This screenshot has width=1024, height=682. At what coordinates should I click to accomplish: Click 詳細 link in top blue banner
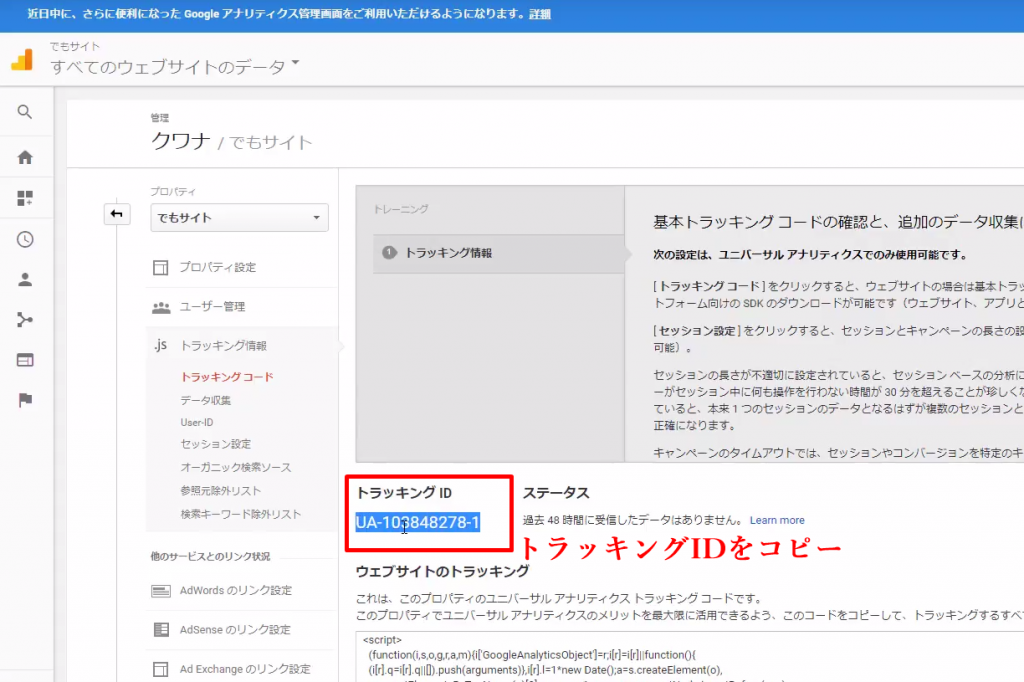[539, 14]
